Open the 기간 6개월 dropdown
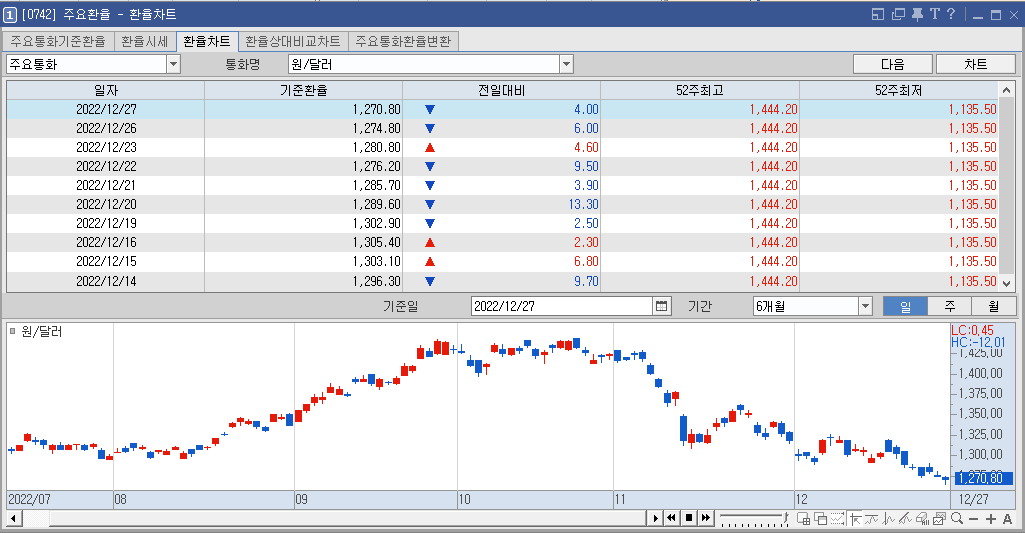Image resolution: width=1025 pixels, height=533 pixels. (x=865, y=306)
